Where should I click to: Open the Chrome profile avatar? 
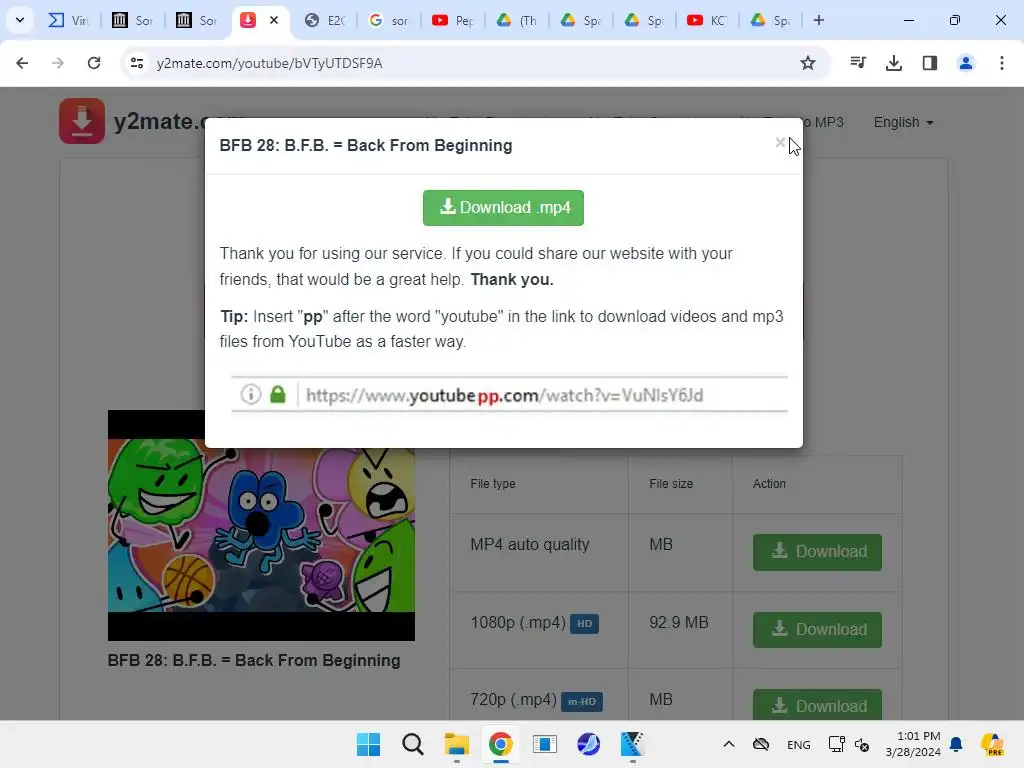[965, 63]
